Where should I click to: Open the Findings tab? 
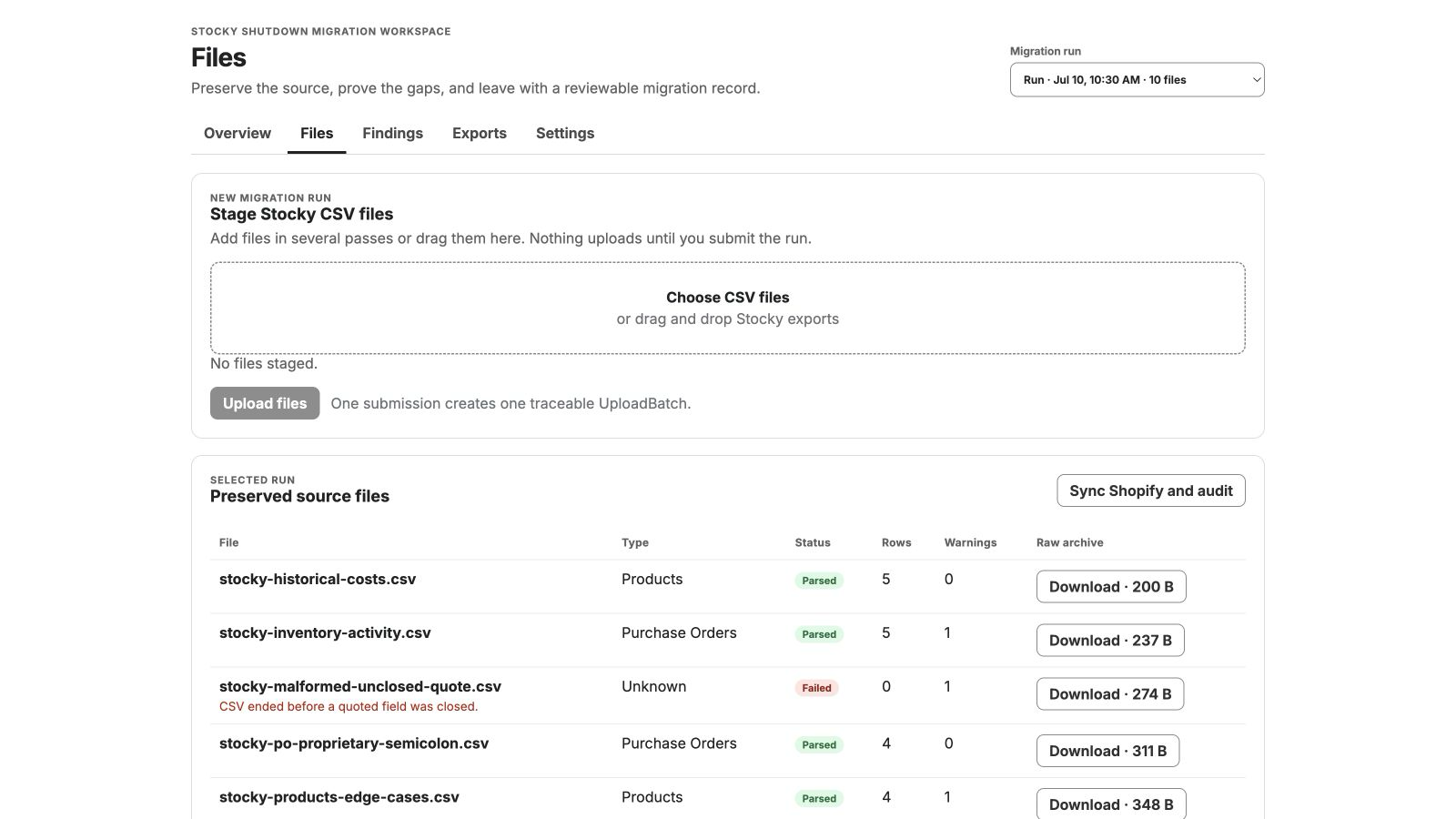pyautogui.click(x=392, y=133)
